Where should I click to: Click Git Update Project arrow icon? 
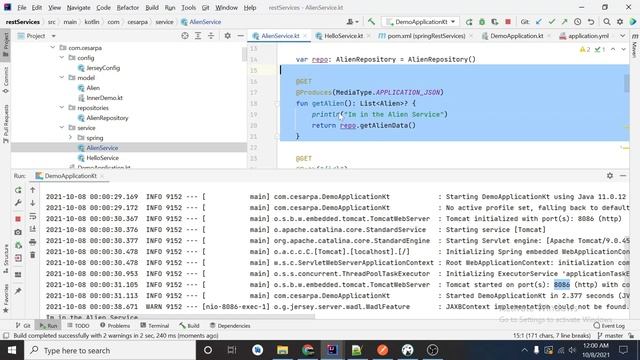(539, 22)
